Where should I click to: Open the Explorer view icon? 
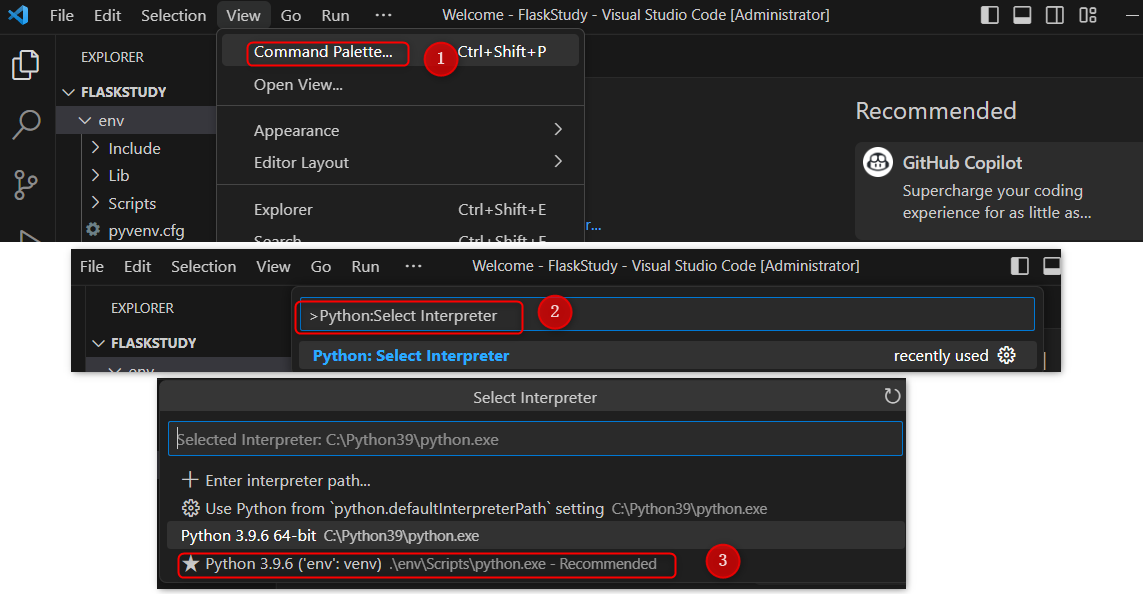26,64
